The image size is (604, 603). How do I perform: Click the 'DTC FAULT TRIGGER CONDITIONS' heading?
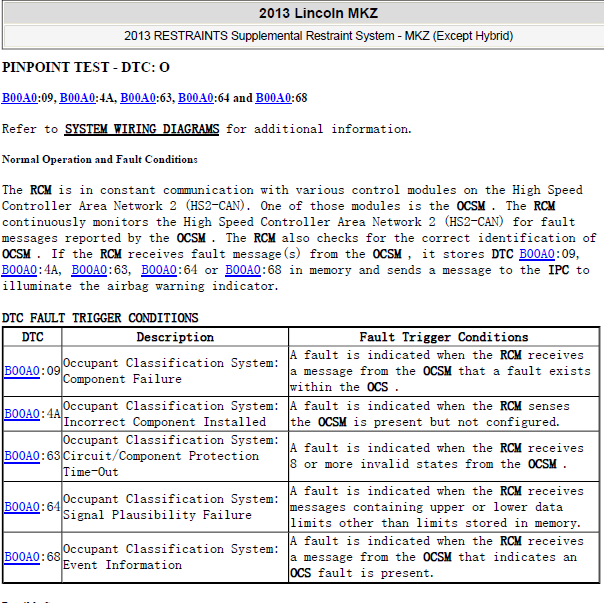coord(100,318)
